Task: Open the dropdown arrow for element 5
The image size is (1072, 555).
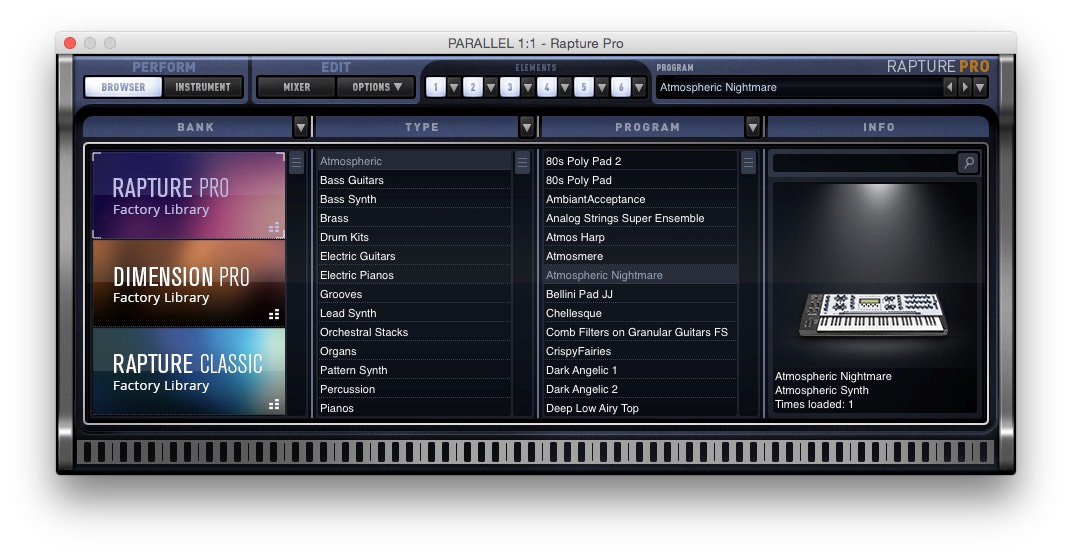Action: point(602,87)
